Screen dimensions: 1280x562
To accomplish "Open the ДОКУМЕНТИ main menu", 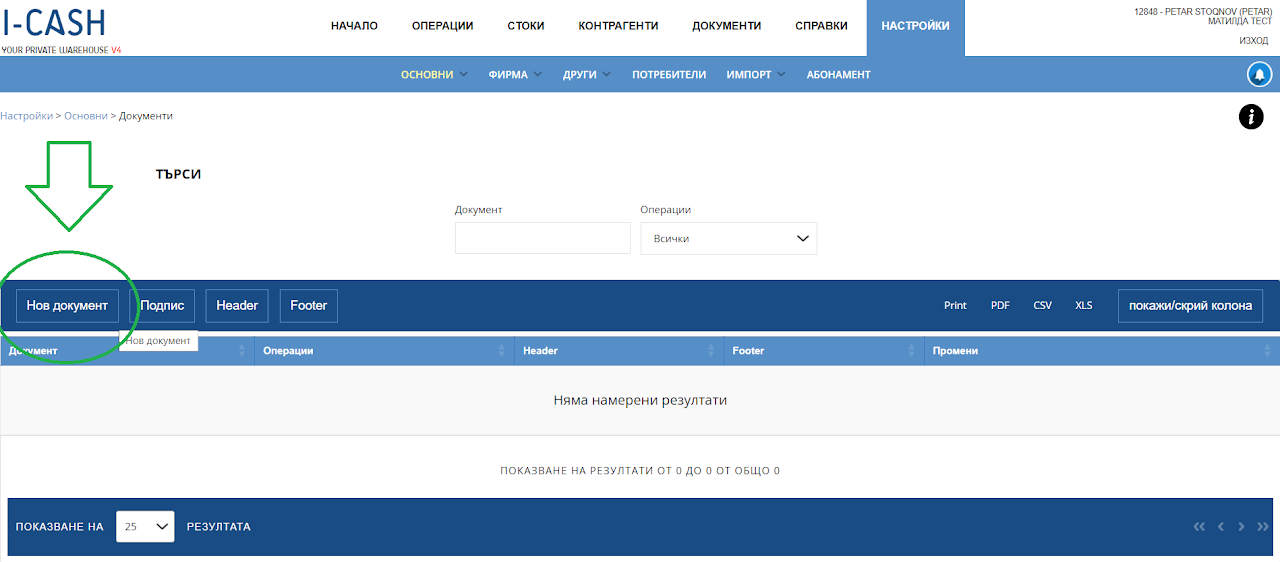I will [726, 26].
